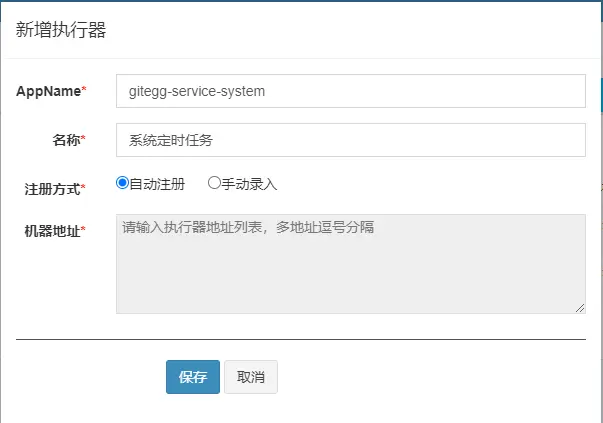Click the 机器地址 field label
Image resolution: width=603 pixels, height=423 pixels.
pos(52,231)
